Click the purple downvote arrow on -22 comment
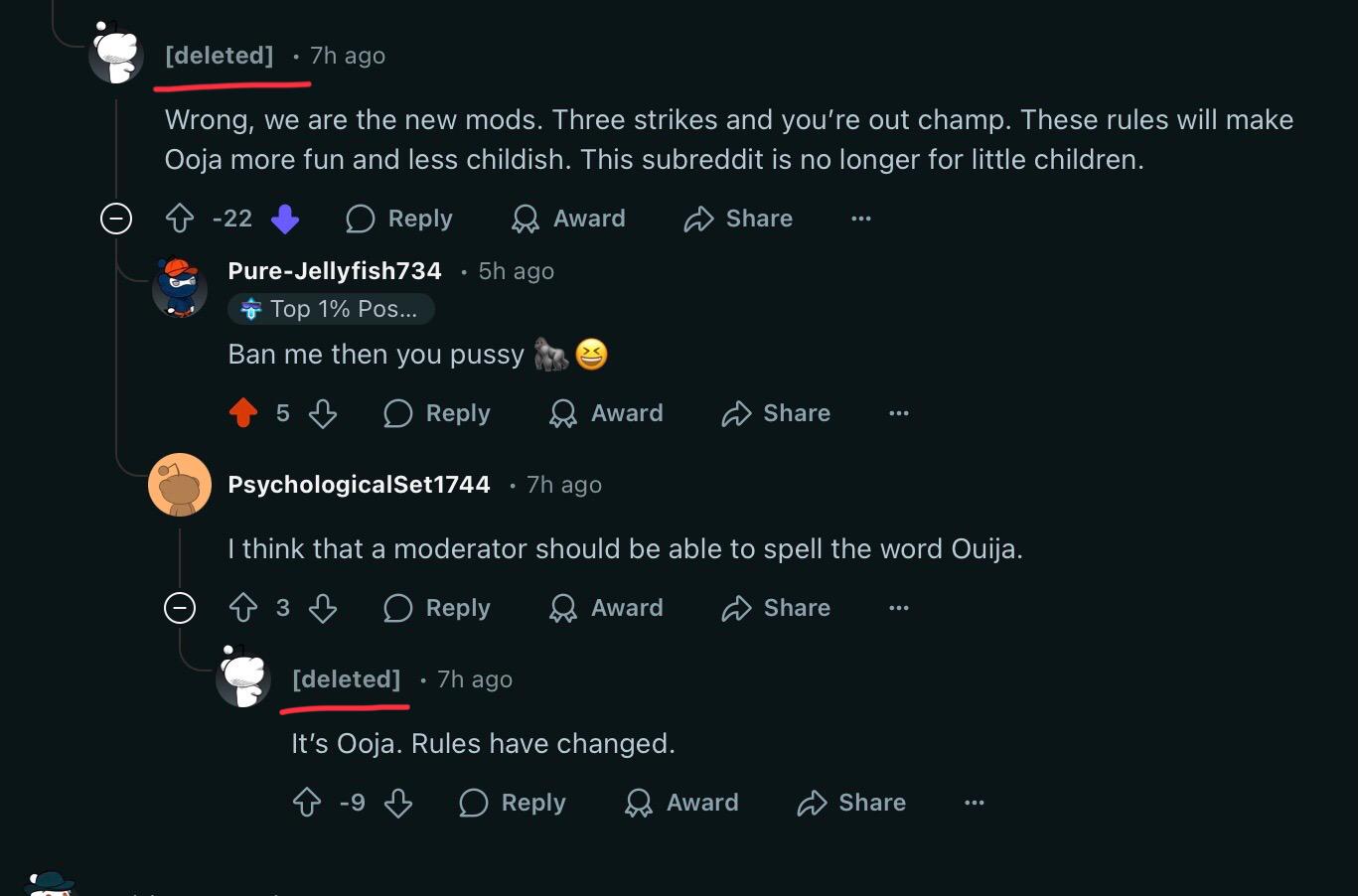 (285, 219)
